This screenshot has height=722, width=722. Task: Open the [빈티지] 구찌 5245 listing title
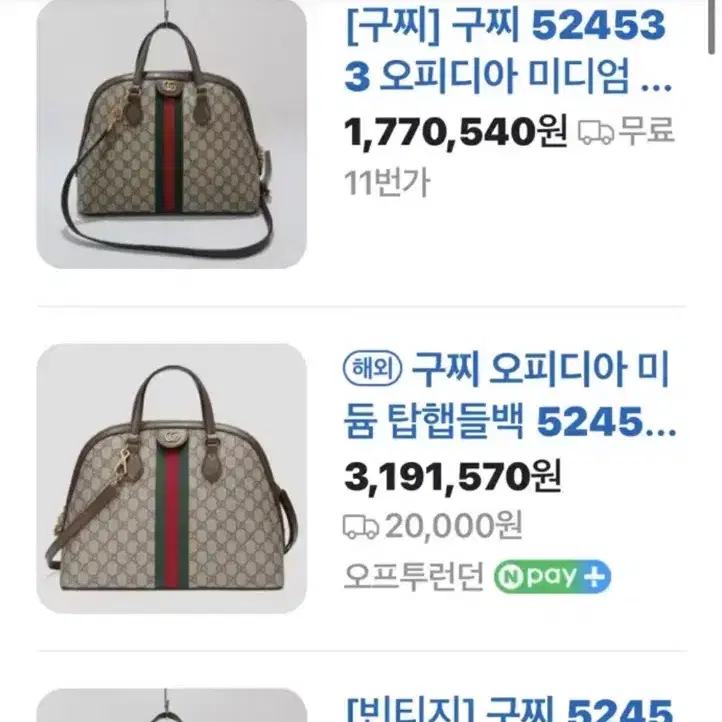tap(510, 709)
